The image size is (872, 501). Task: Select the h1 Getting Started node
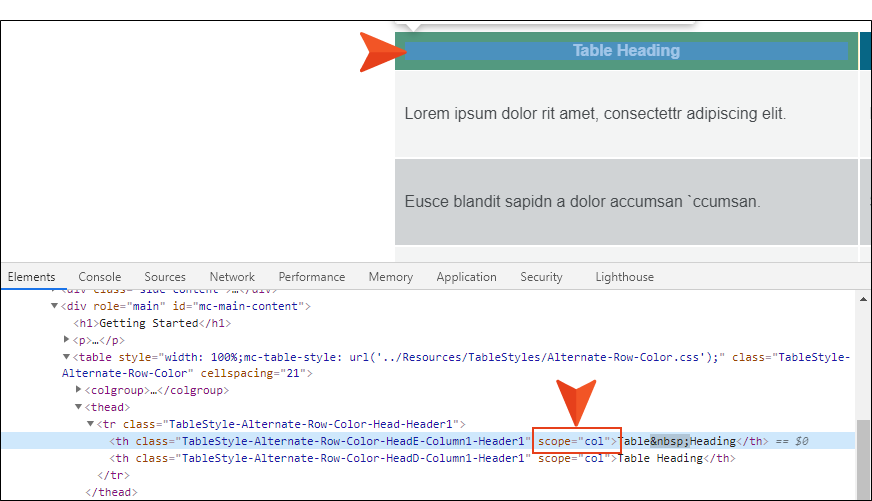(x=152, y=323)
